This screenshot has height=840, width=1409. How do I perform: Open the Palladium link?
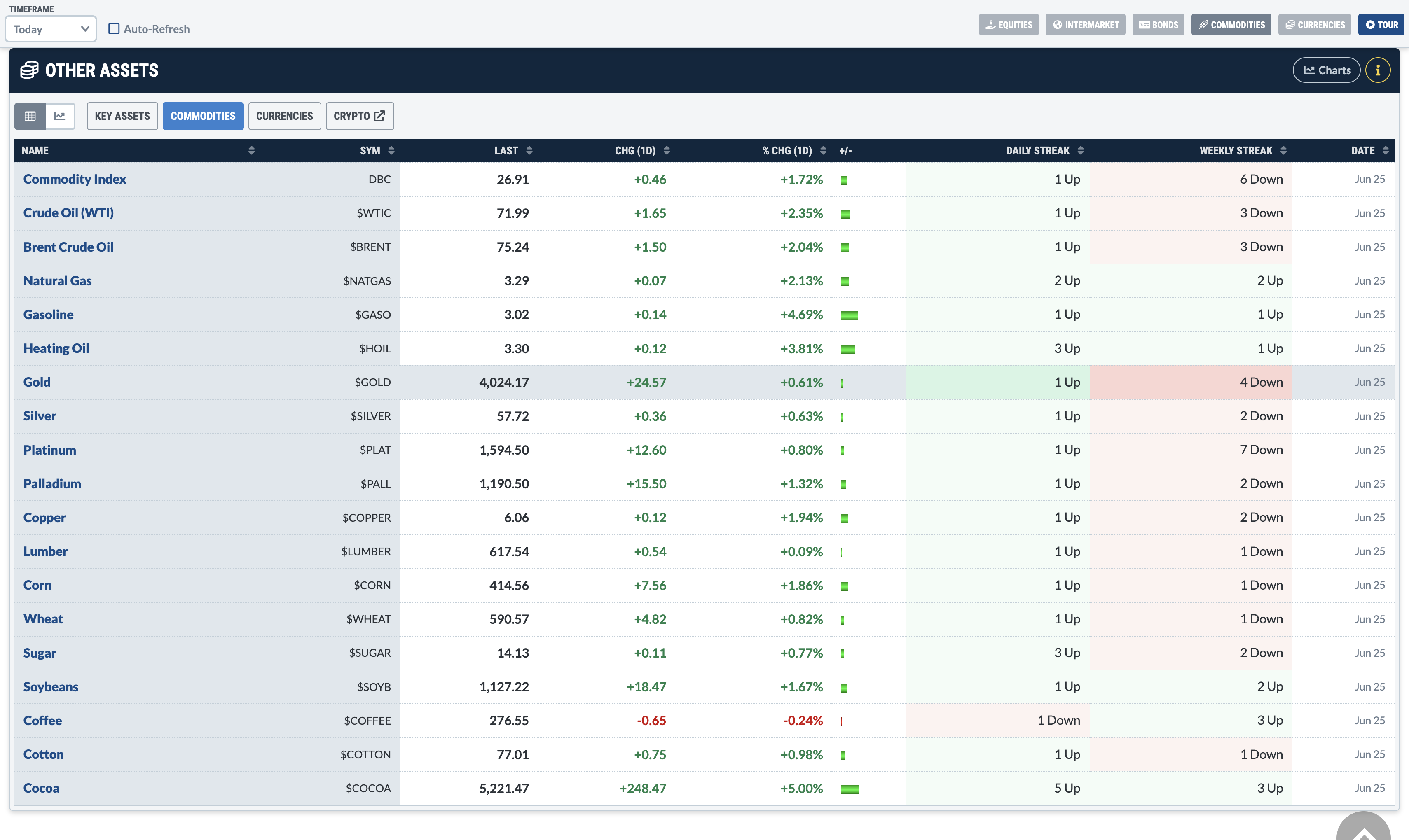[52, 484]
